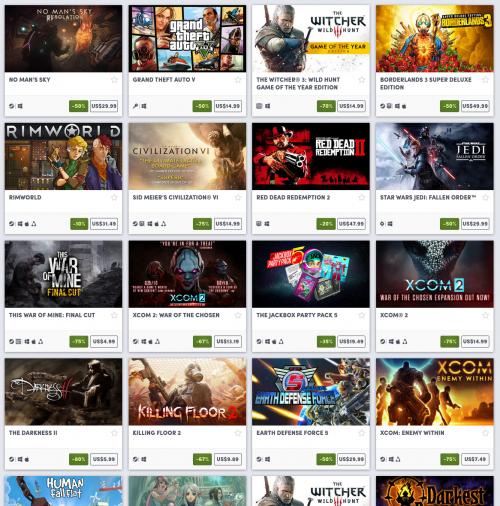
Task: Click Windows icon under Red Dead Redemption 2
Action: [267, 224]
